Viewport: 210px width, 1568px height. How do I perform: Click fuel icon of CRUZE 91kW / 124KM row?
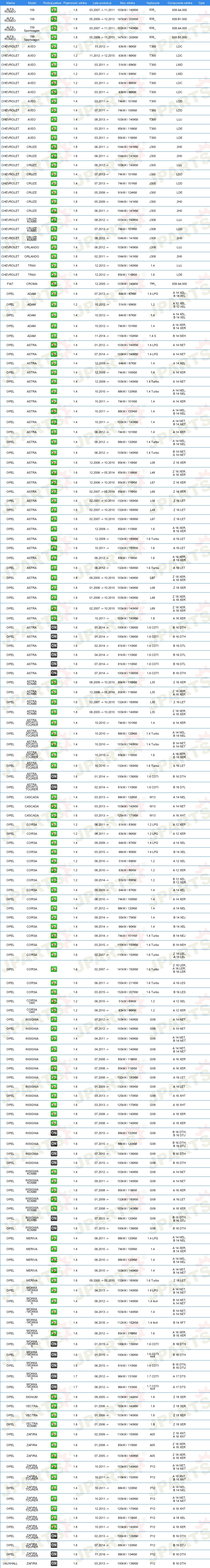(53, 192)
